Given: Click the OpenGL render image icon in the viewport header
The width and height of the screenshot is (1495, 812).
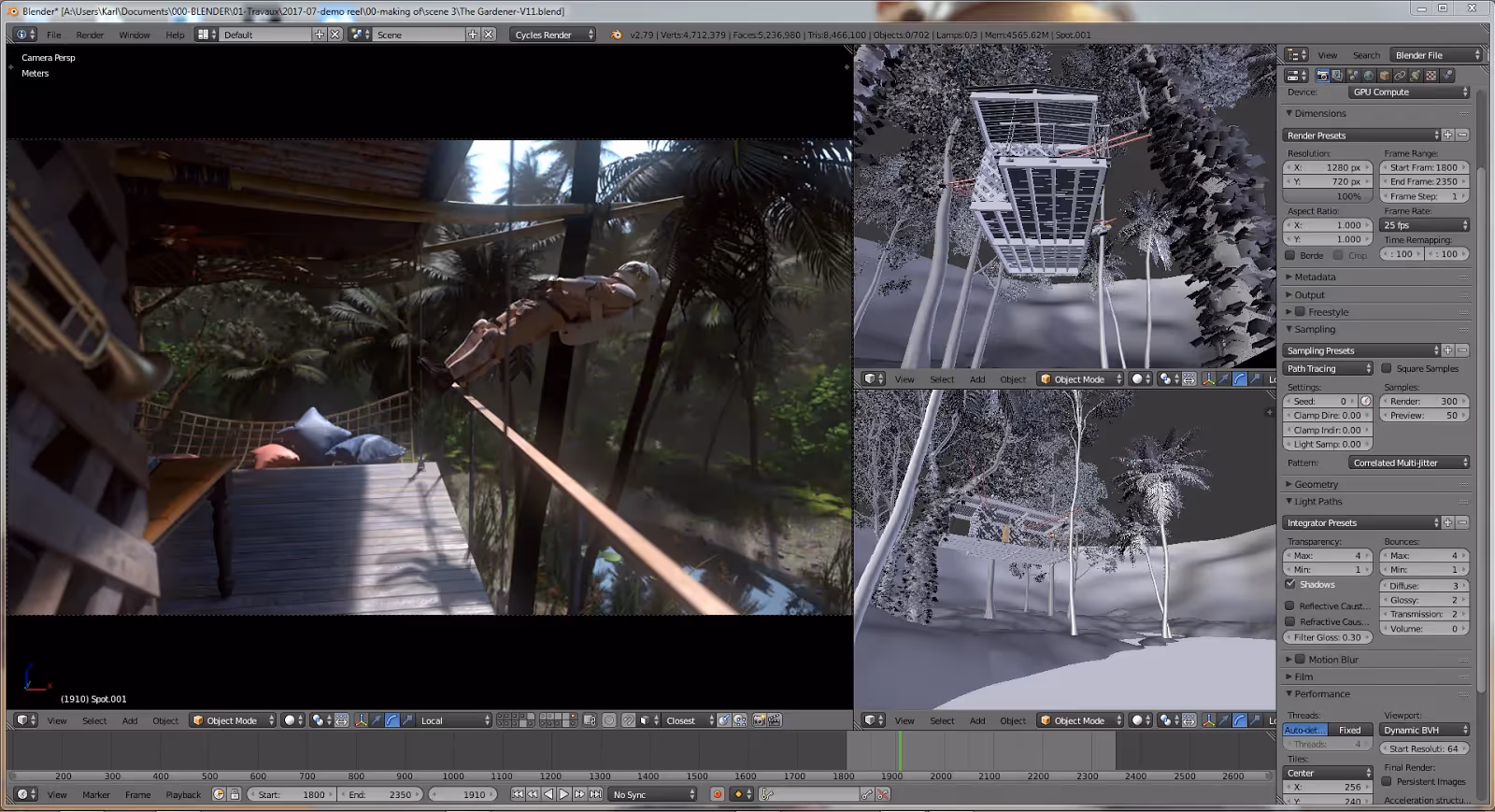Looking at the screenshot, I should (760, 720).
